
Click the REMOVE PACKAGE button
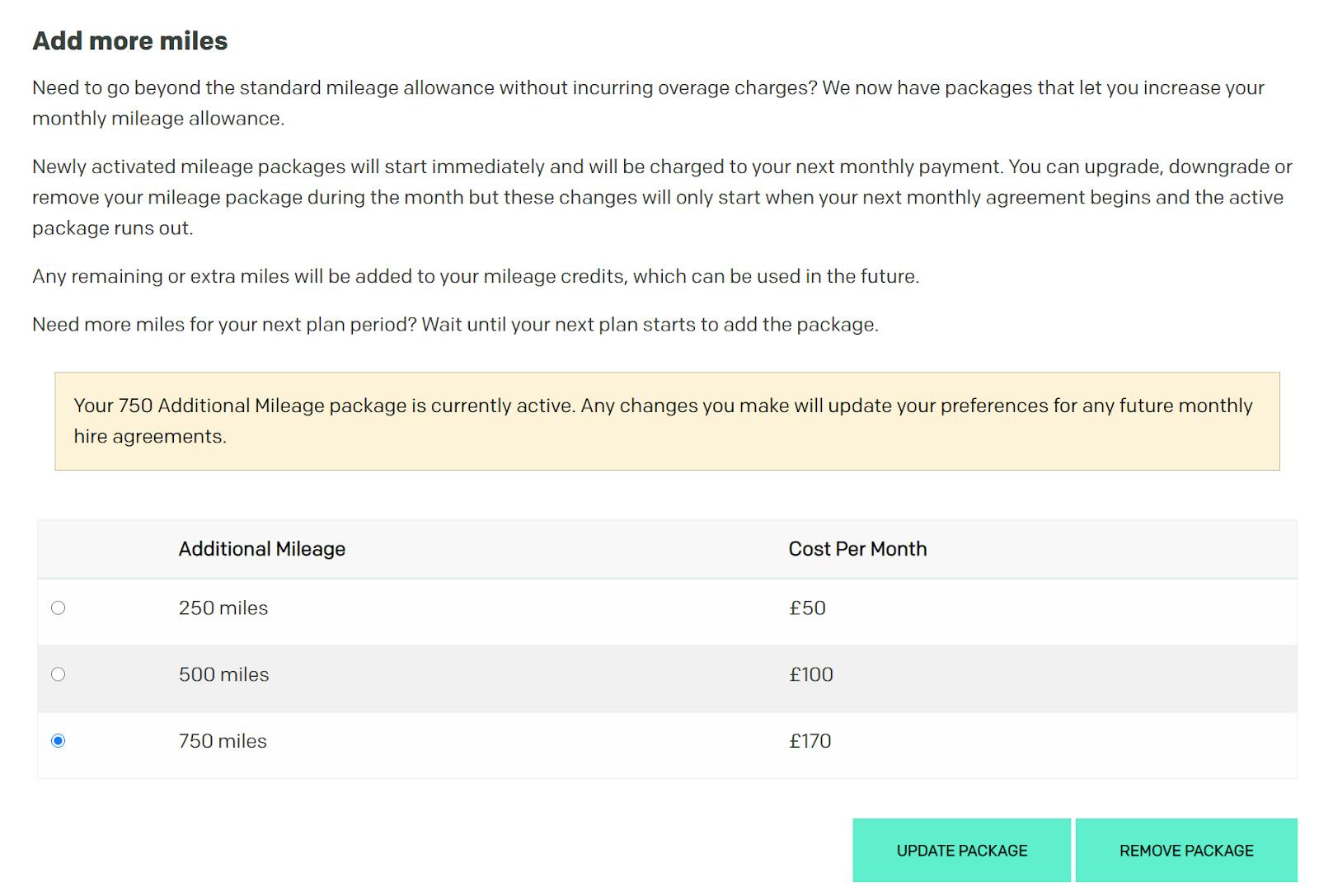pyautogui.click(x=1186, y=851)
